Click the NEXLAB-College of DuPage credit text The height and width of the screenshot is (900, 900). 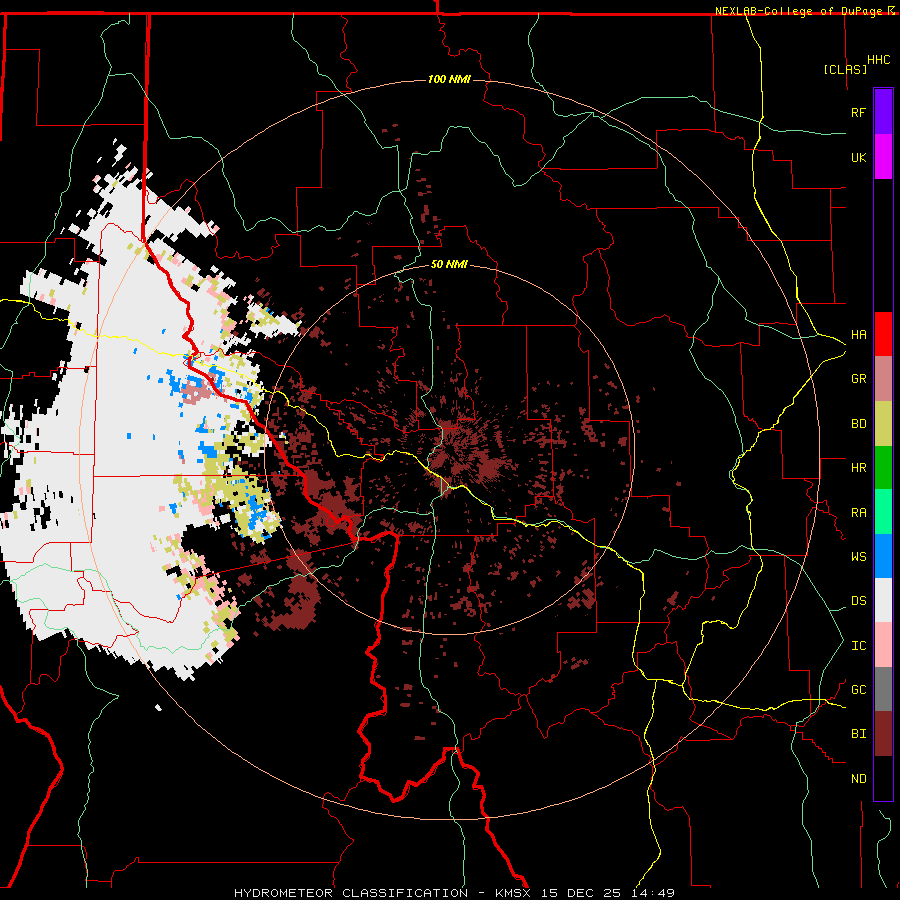click(798, 11)
